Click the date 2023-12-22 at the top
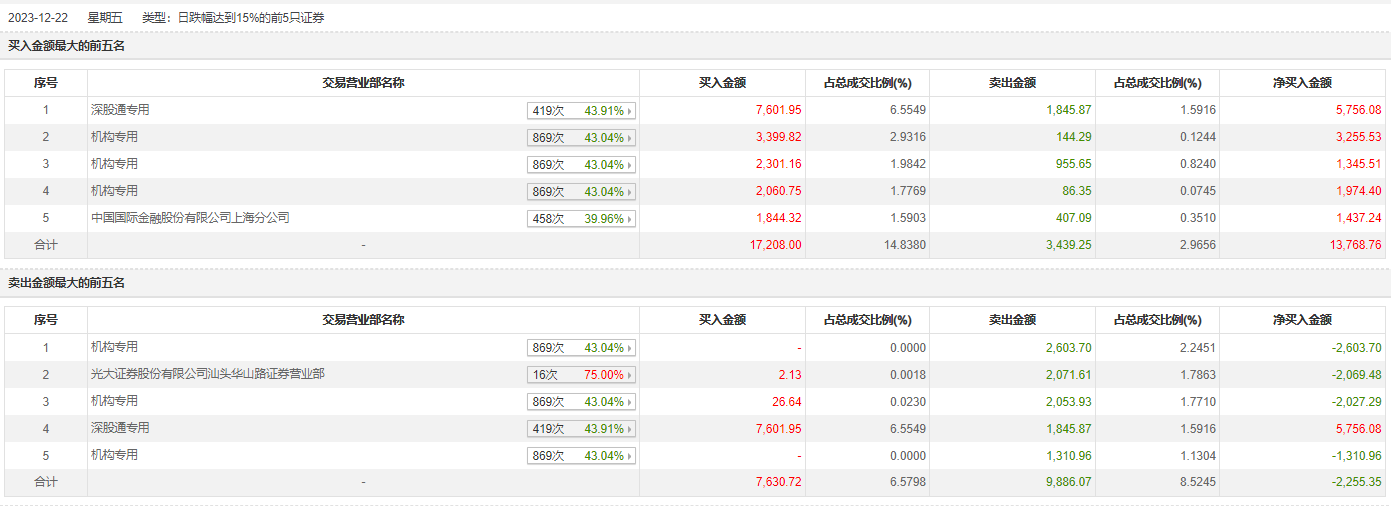The height and width of the screenshot is (509, 1391). [37, 18]
